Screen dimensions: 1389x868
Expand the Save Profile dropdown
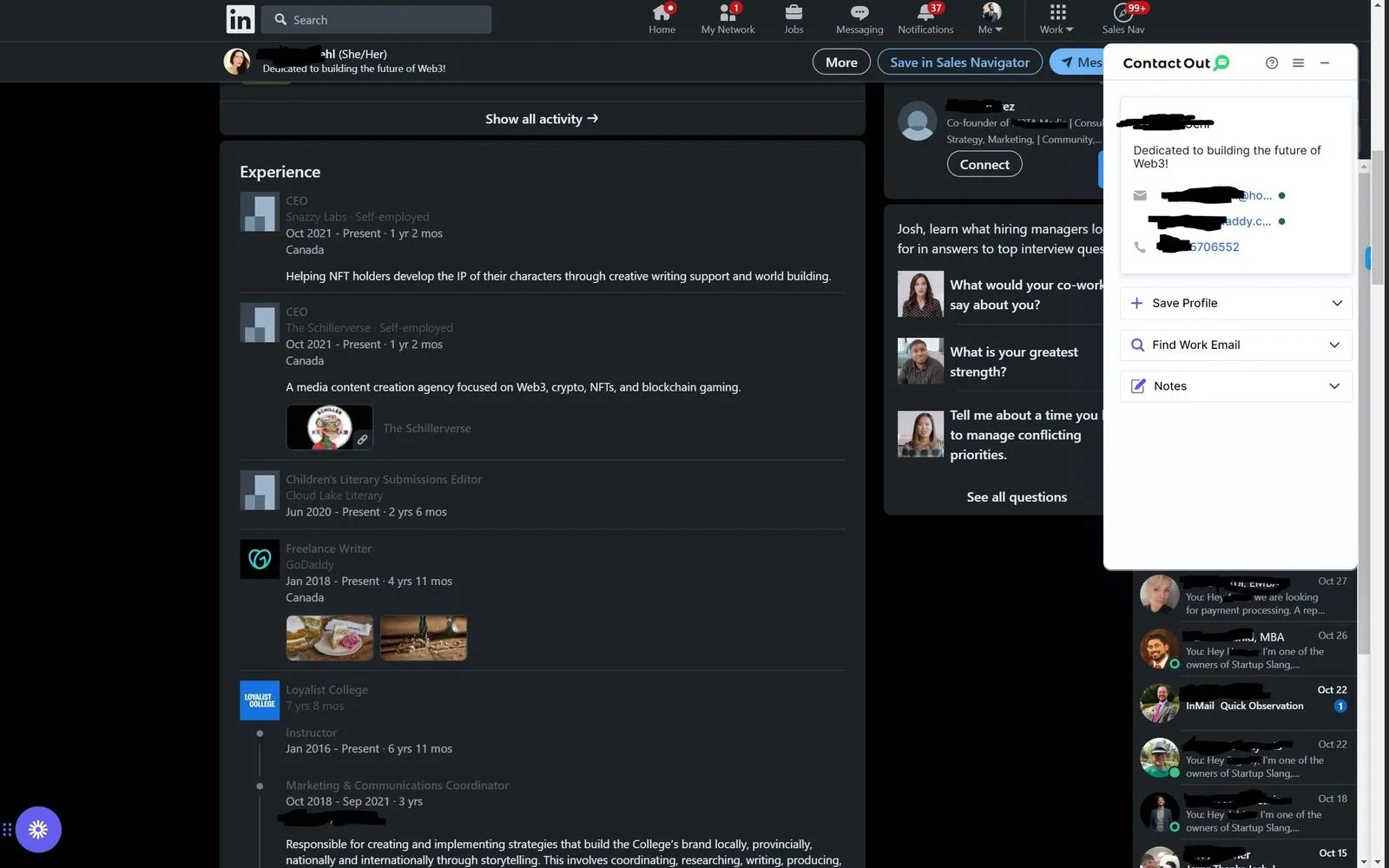(x=1236, y=303)
